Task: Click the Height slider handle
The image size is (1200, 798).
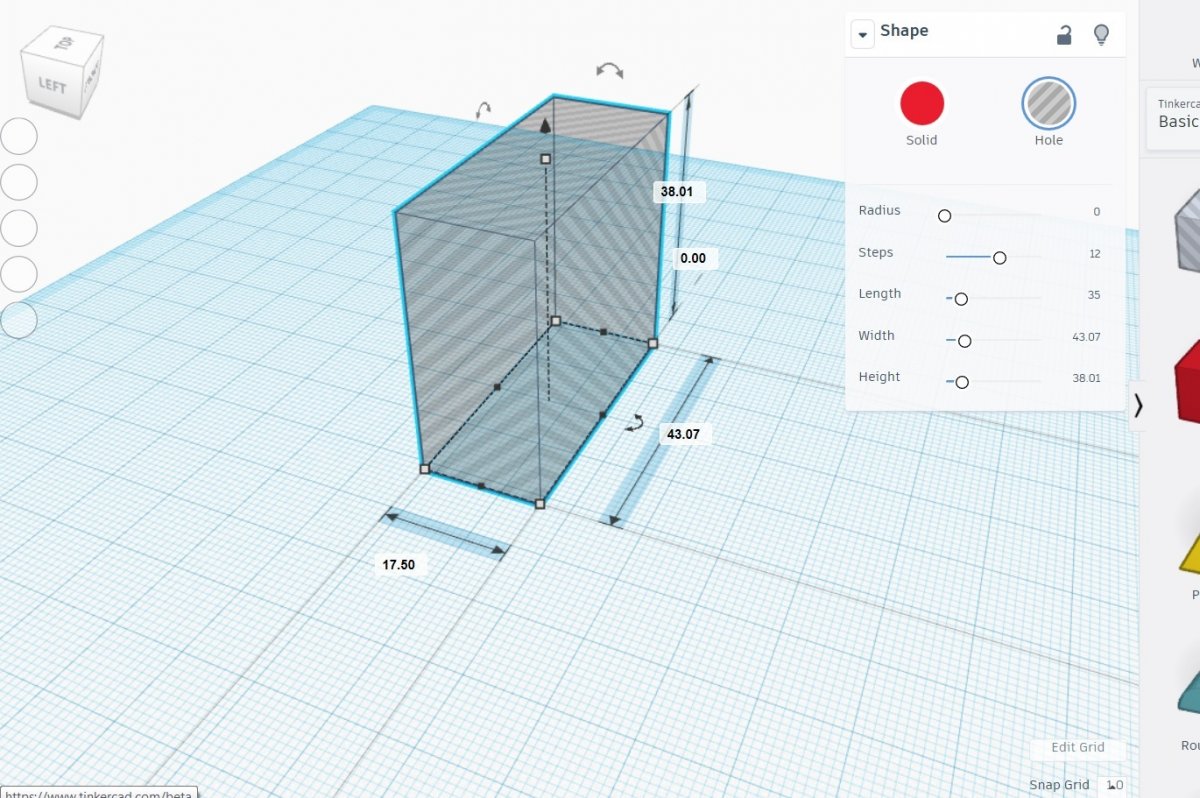Action: pos(962,382)
